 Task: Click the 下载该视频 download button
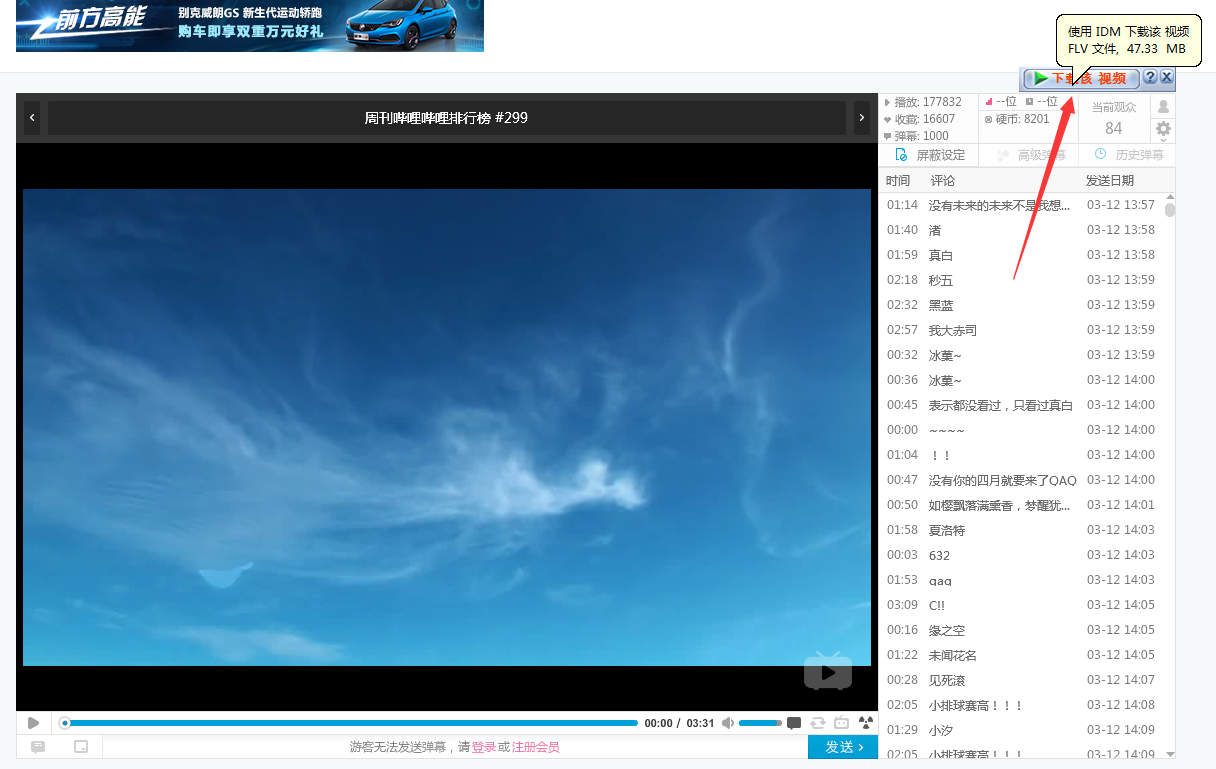(x=1078, y=78)
